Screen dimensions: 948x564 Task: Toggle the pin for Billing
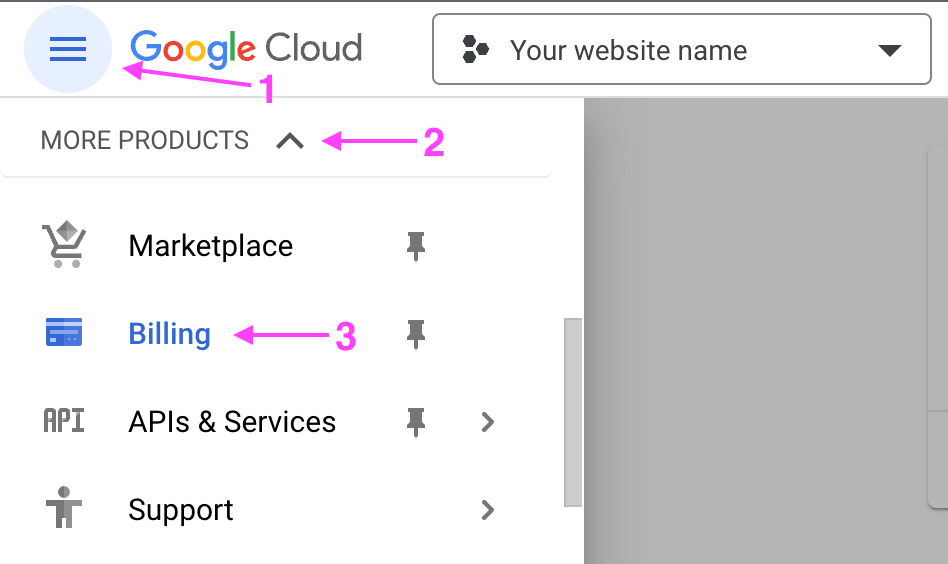point(415,334)
